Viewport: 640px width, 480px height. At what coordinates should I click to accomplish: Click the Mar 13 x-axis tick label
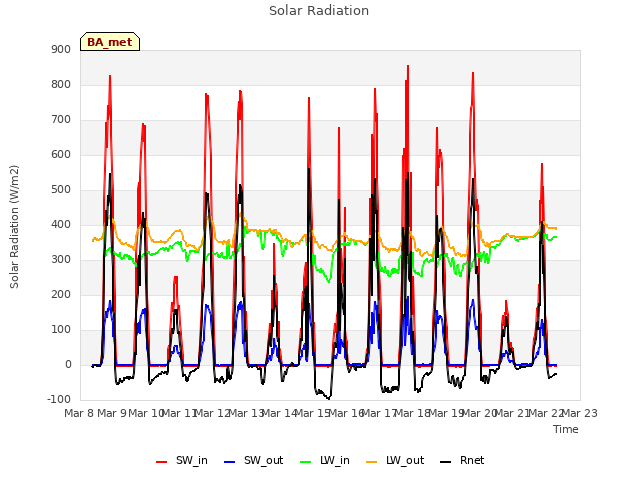(x=246, y=413)
